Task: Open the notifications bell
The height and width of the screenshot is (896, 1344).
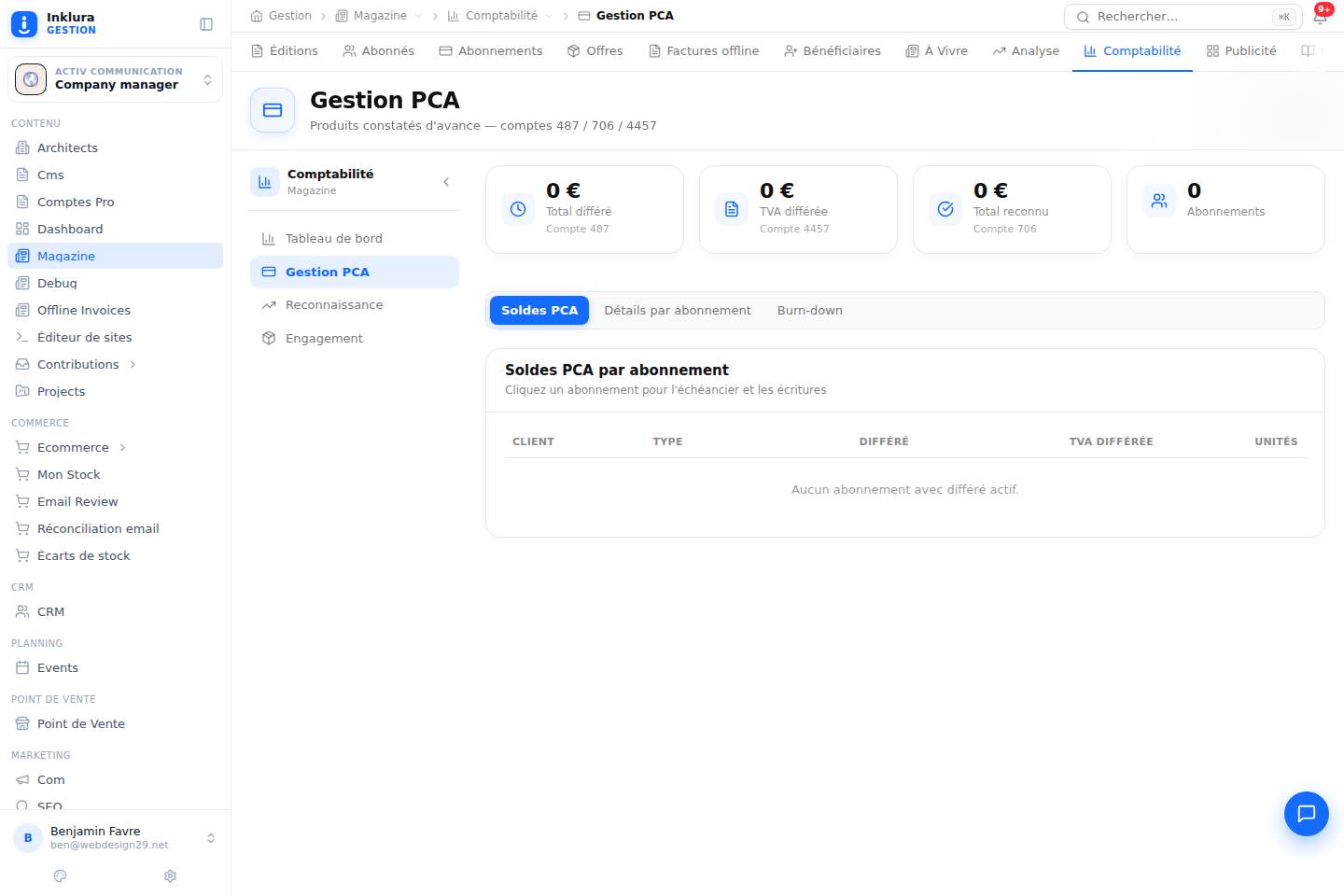Action: (x=1320, y=16)
